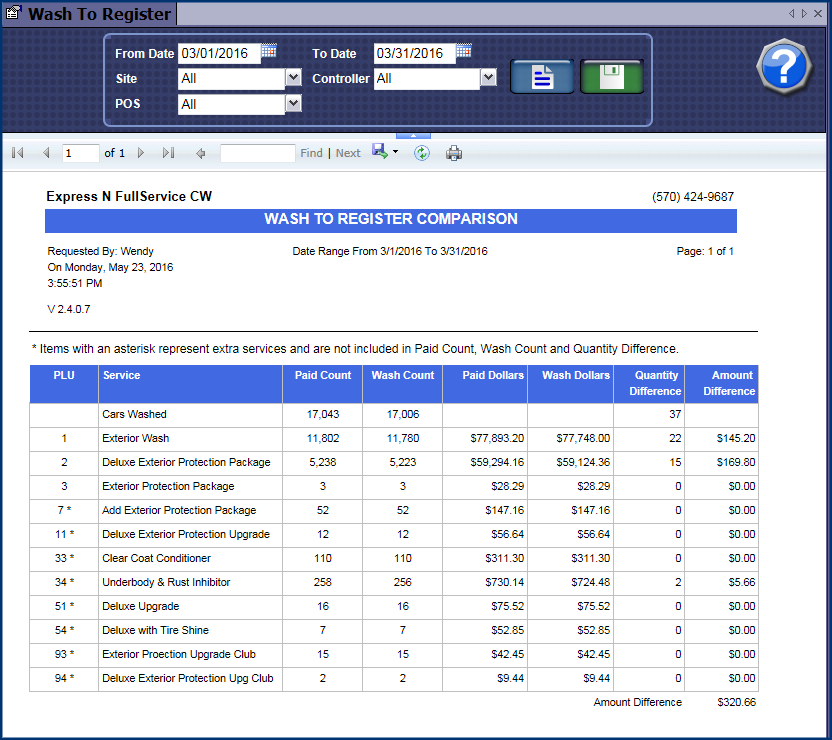This screenshot has width=832, height=740.
Task: Open the export format dropdown menu
Action: pos(396,153)
